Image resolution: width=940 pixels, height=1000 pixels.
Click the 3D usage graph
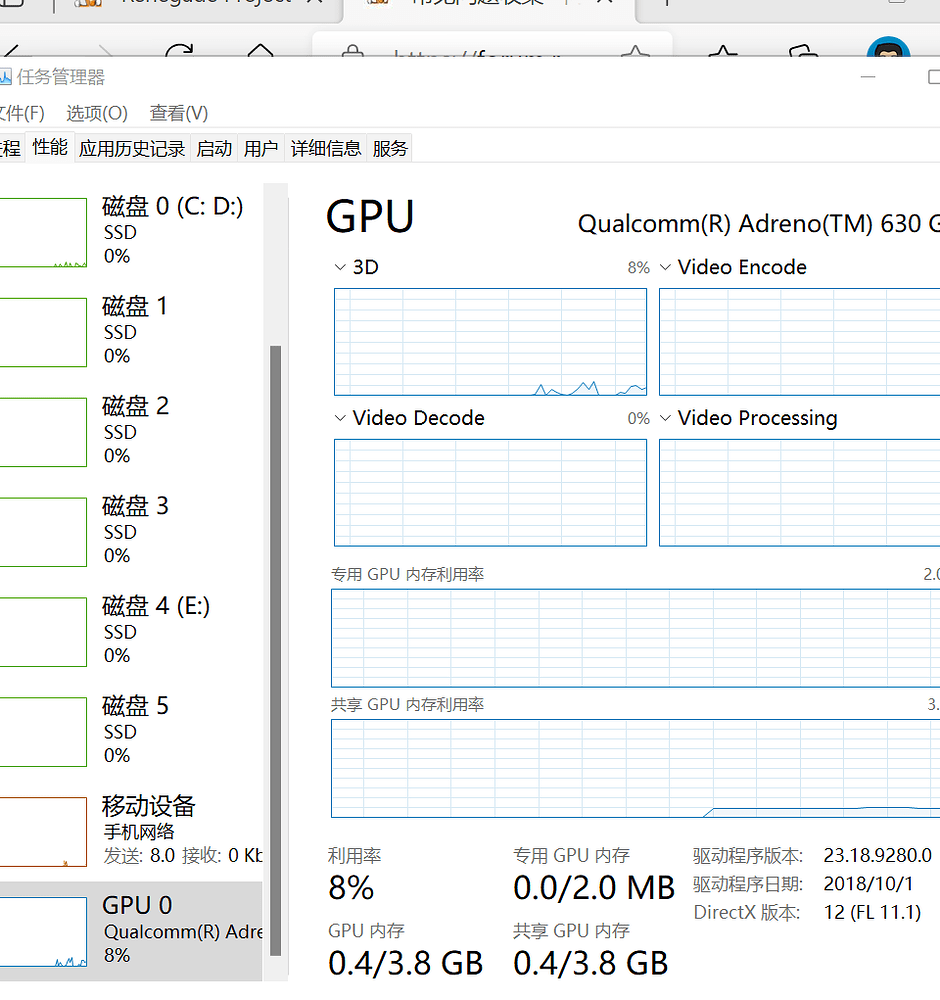490,342
